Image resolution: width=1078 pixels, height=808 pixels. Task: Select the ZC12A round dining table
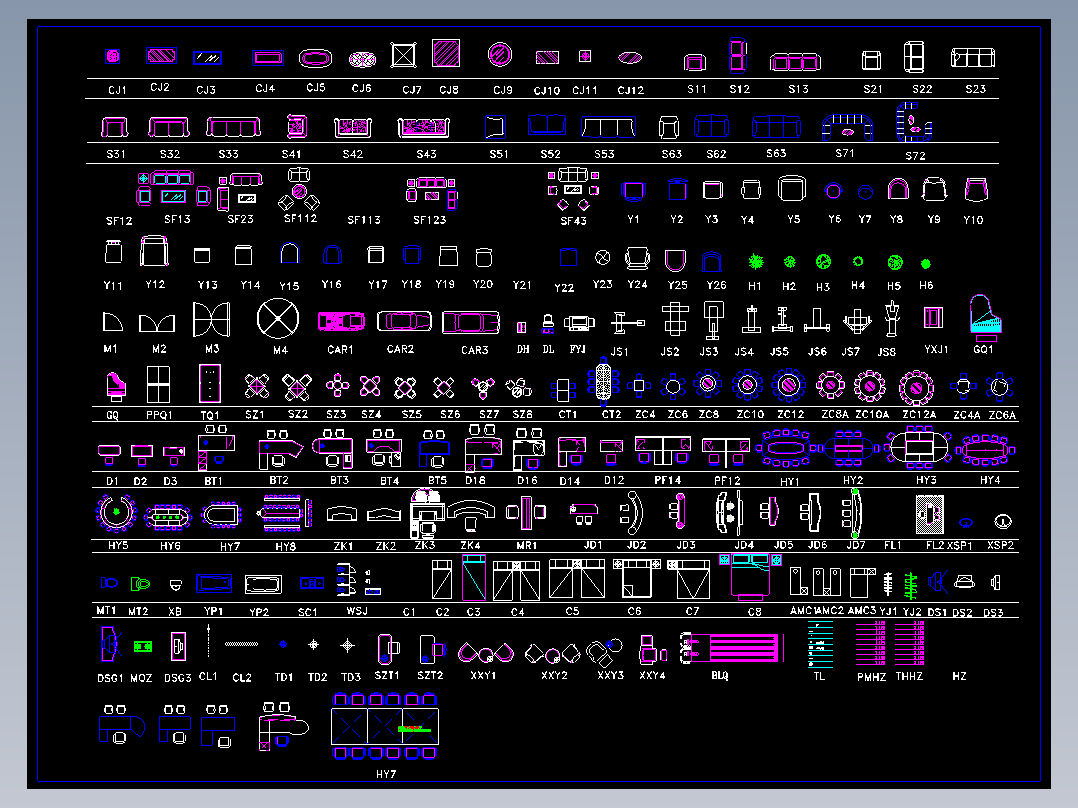pos(916,387)
